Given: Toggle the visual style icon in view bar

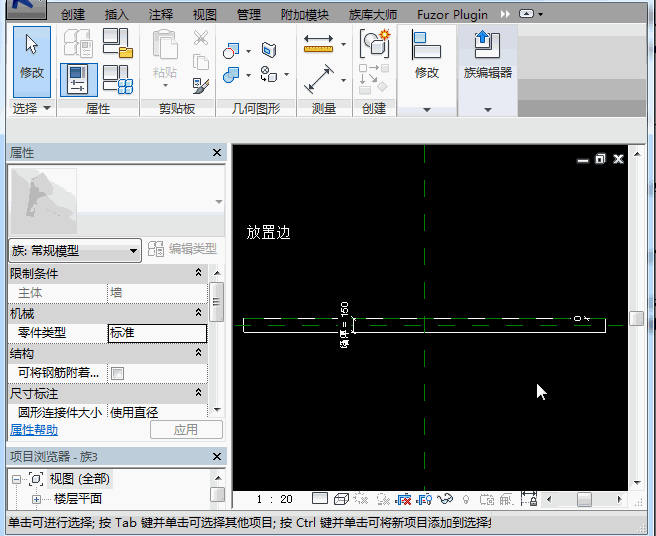Looking at the screenshot, I should pos(340,499).
